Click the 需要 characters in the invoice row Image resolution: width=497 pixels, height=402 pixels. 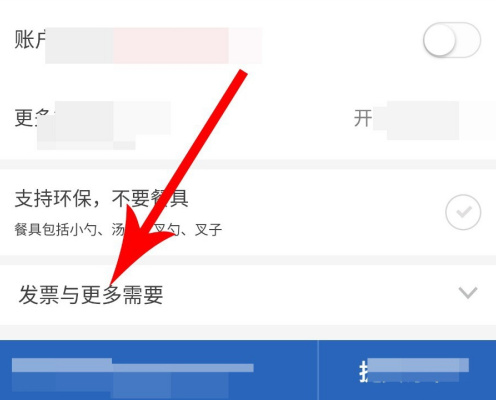(x=143, y=295)
